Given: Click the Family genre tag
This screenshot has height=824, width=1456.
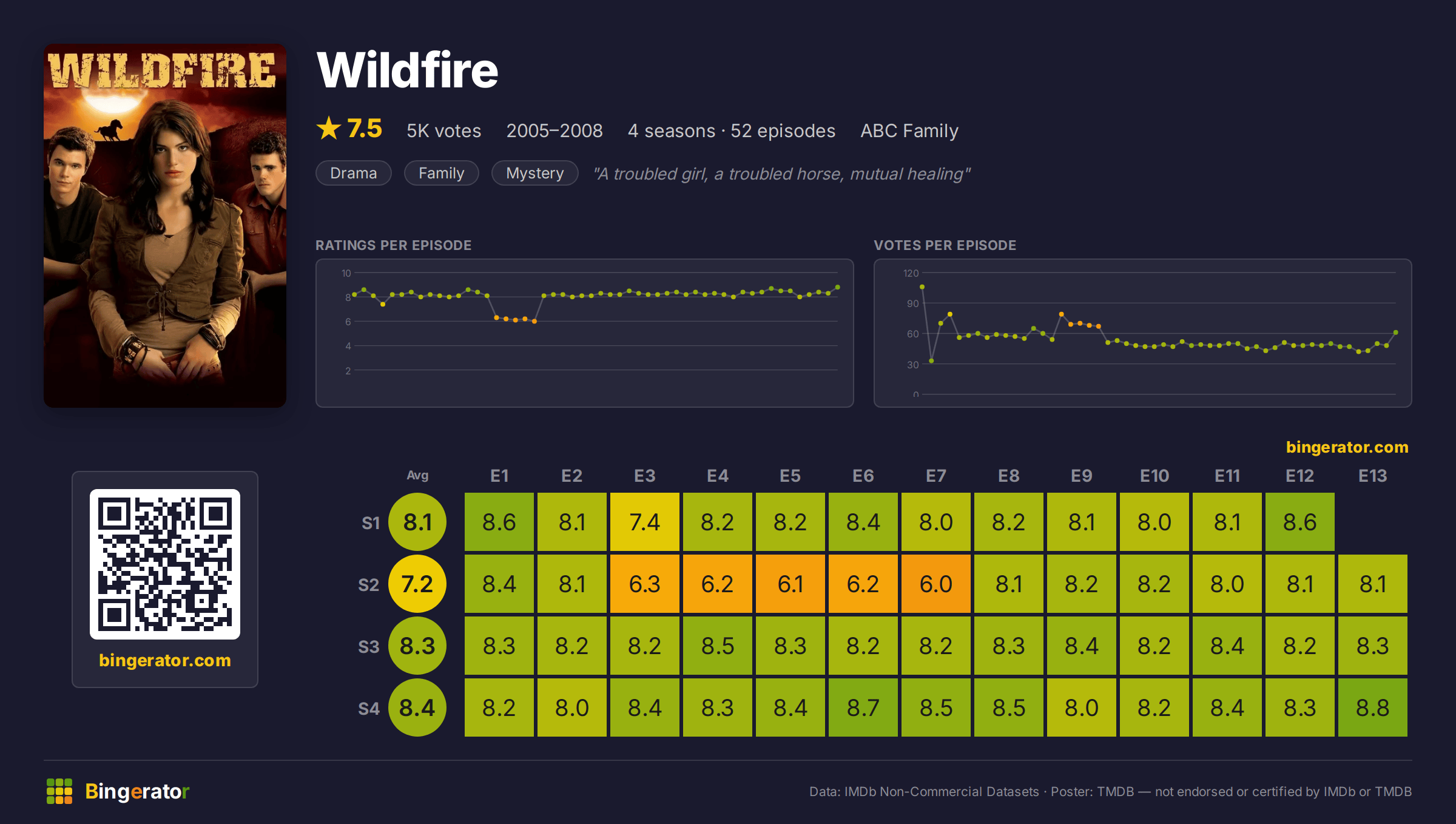Looking at the screenshot, I should (x=442, y=174).
